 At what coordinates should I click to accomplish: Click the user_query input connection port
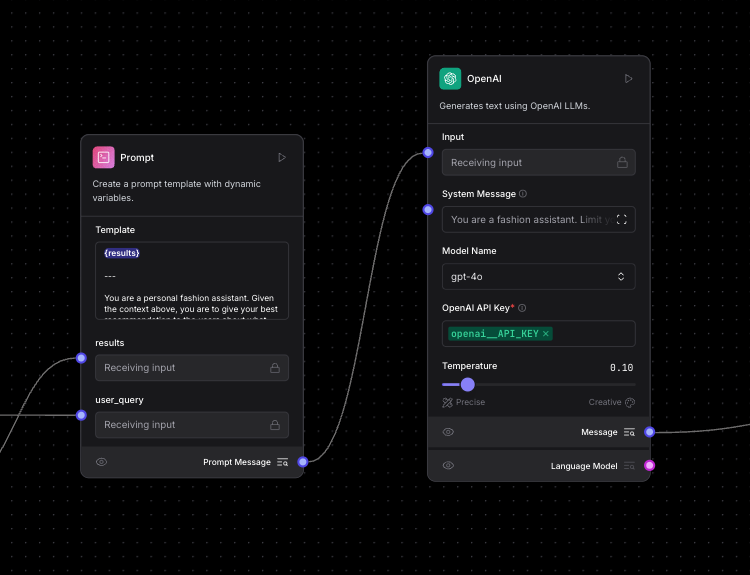pos(81,415)
